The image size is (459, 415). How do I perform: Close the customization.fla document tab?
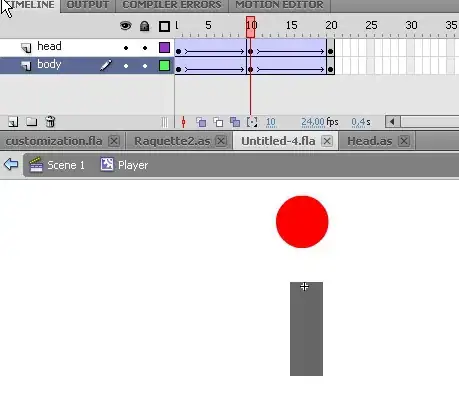pyautogui.click(x=114, y=141)
